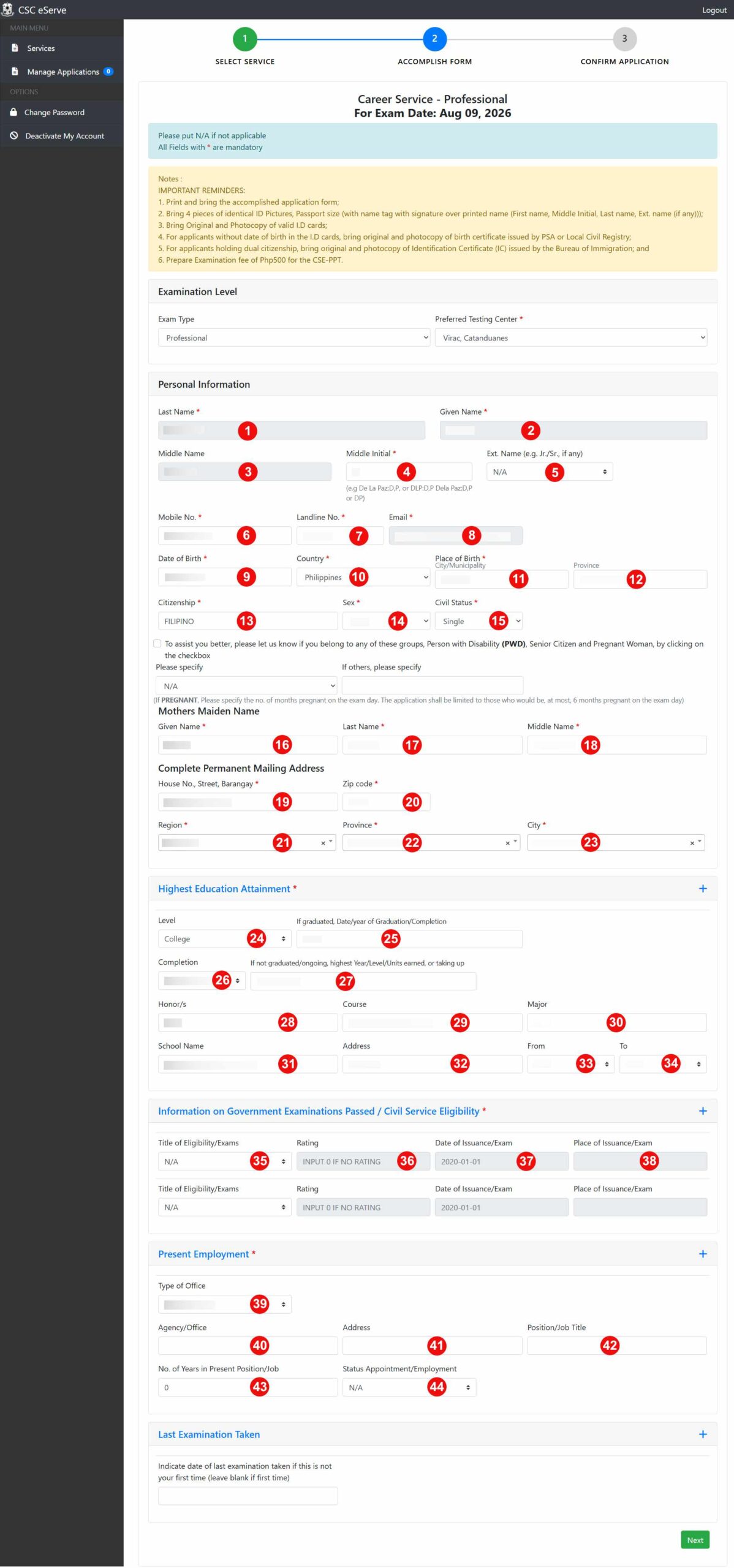
Task: Click the Agency/Office input field
Action: 248,1346
